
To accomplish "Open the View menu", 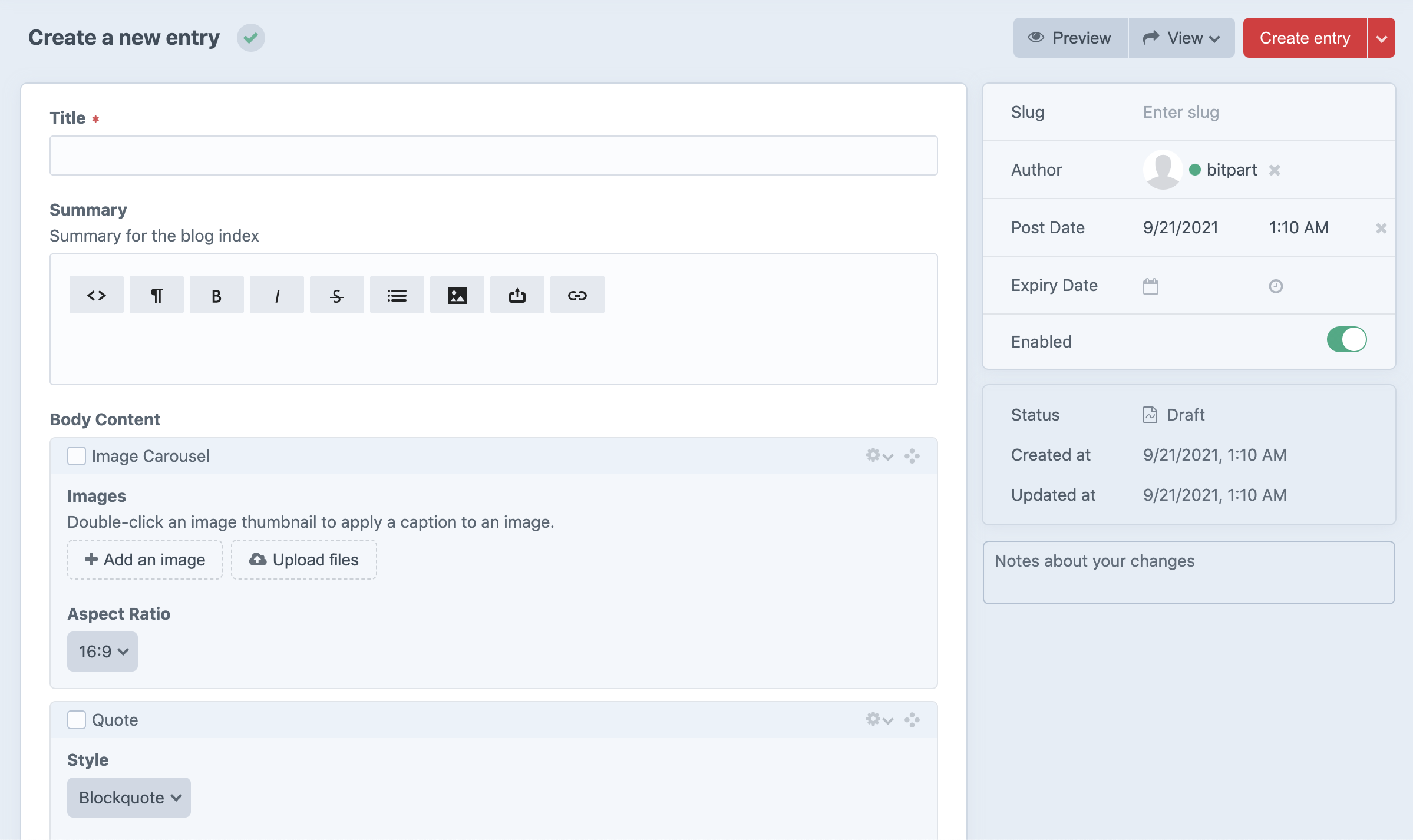I will pyautogui.click(x=1181, y=38).
